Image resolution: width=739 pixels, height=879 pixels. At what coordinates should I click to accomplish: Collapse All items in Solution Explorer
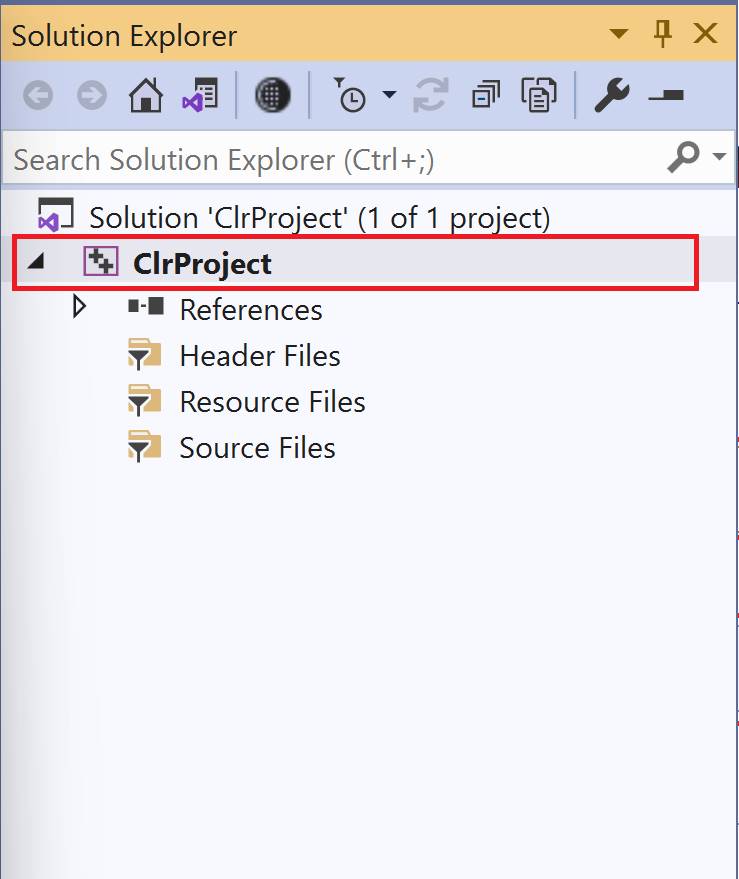click(486, 96)
